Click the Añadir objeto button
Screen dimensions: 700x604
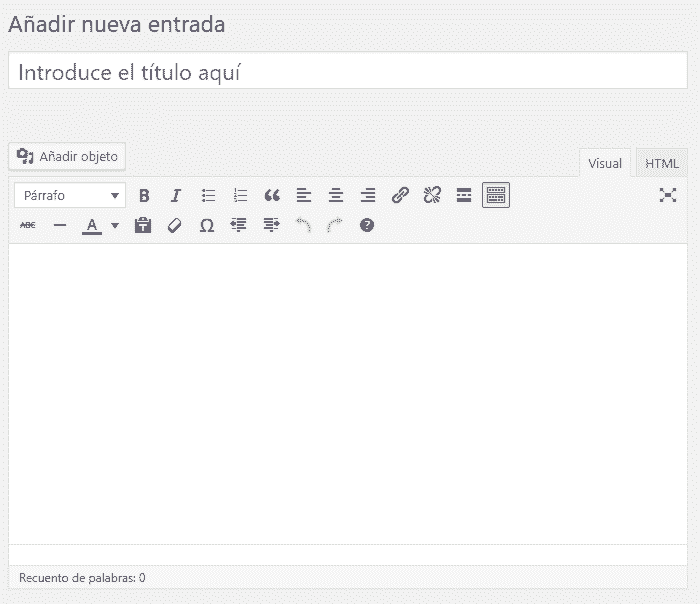click(x=67, y=157)
